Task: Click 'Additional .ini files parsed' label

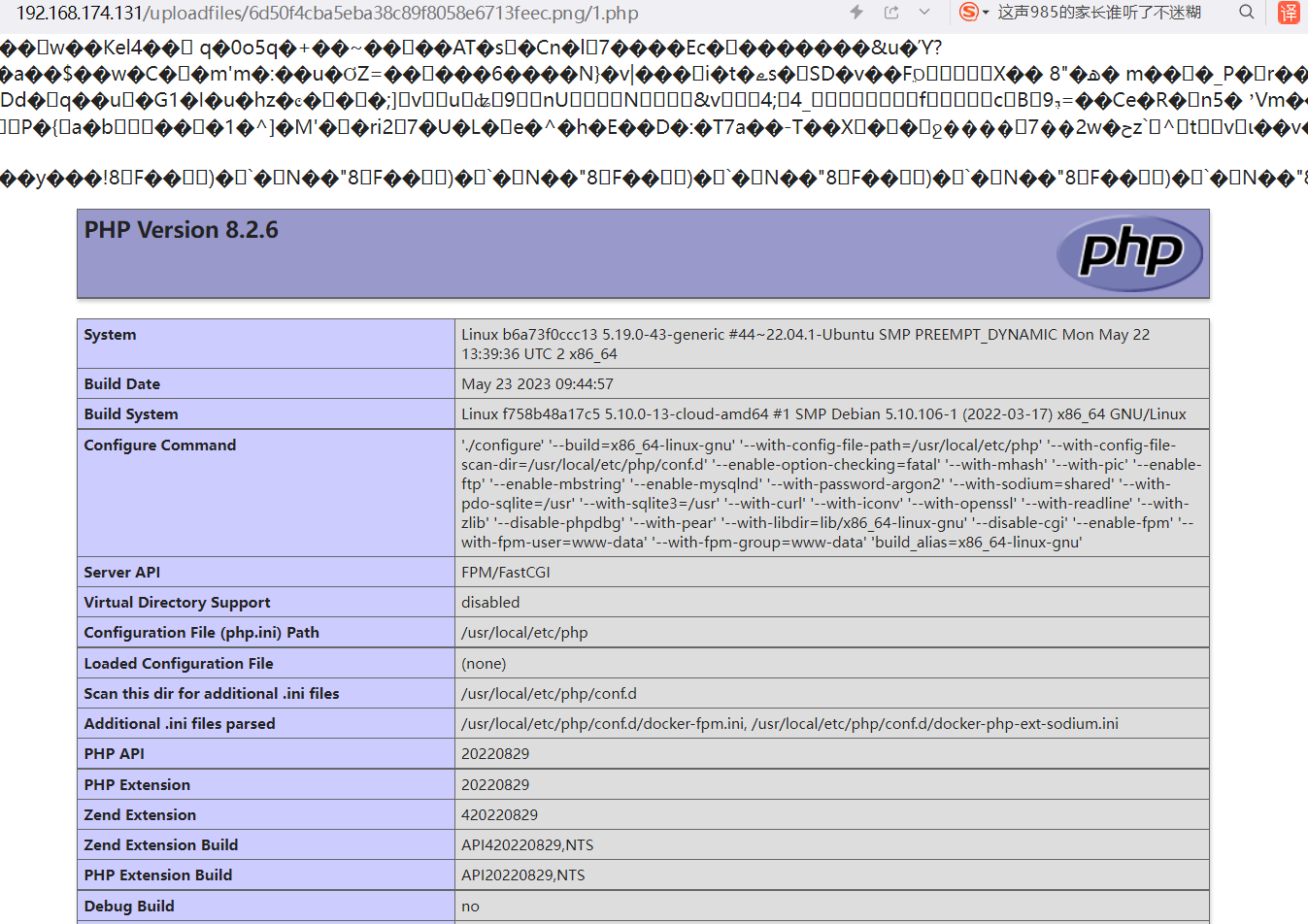Action: 180,724
